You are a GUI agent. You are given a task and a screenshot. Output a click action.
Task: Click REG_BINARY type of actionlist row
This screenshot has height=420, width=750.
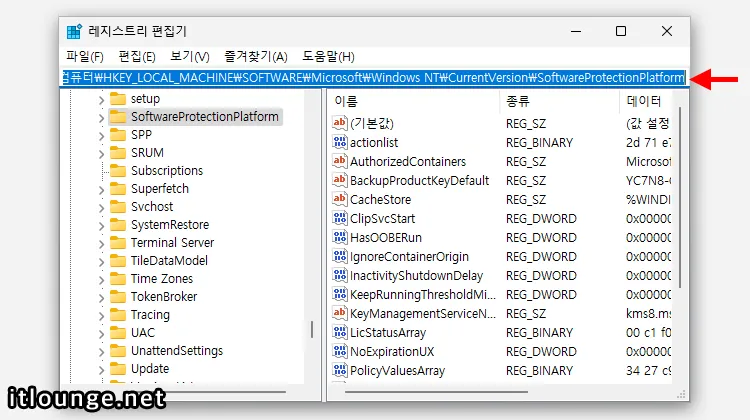click(x=539, y=143)
